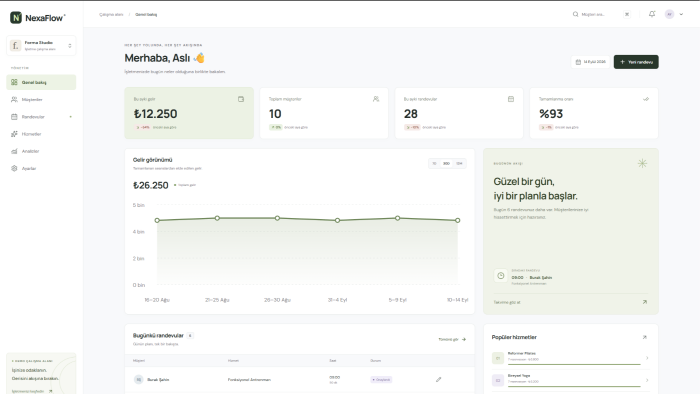700x394 pixels.
Task: Click the arrow icon next to Takvime göz at
Action: pyautogui.click(x=645, y=302)
